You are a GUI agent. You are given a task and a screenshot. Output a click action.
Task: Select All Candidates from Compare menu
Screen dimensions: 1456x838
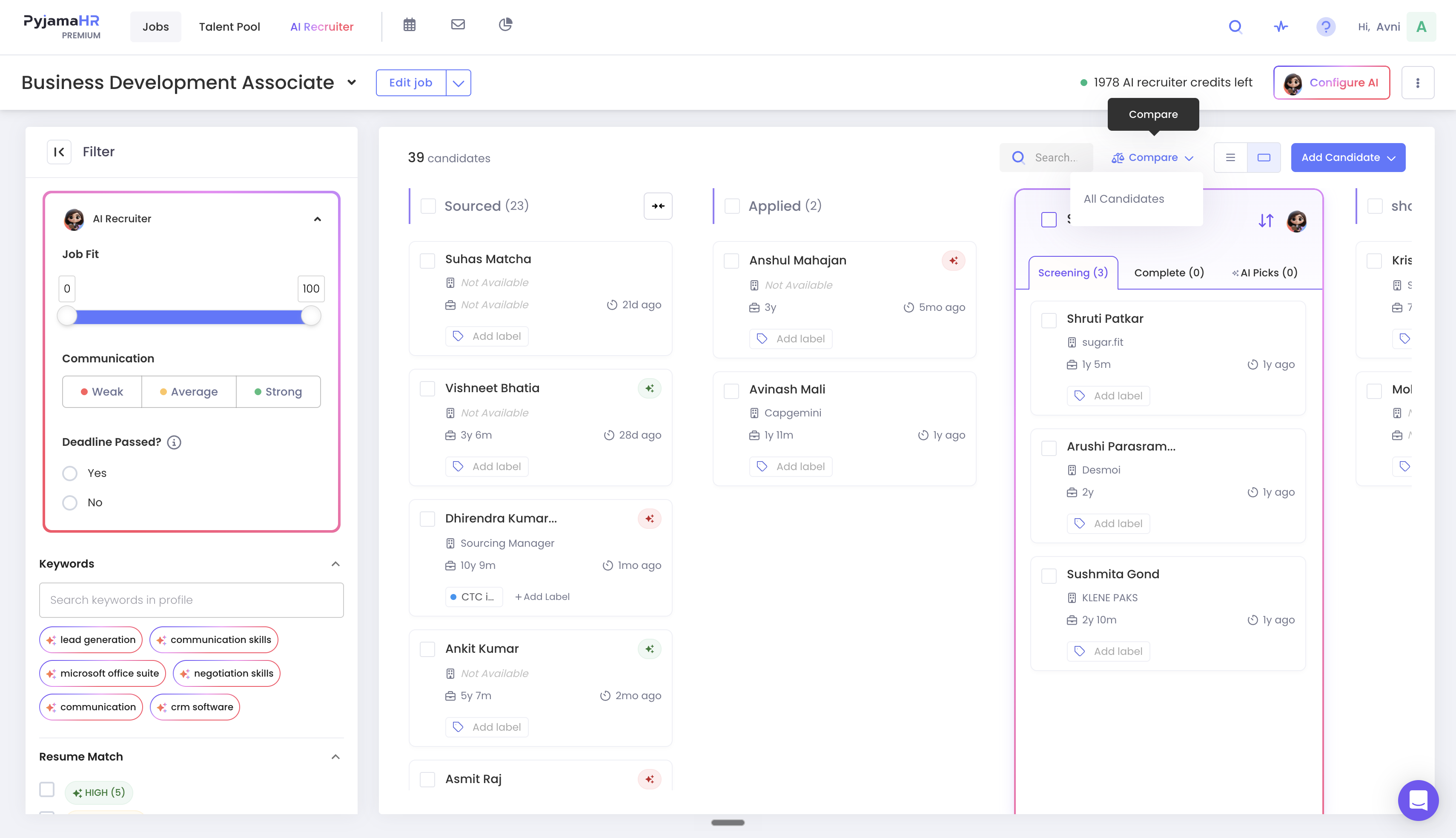tap(1124, 199)
